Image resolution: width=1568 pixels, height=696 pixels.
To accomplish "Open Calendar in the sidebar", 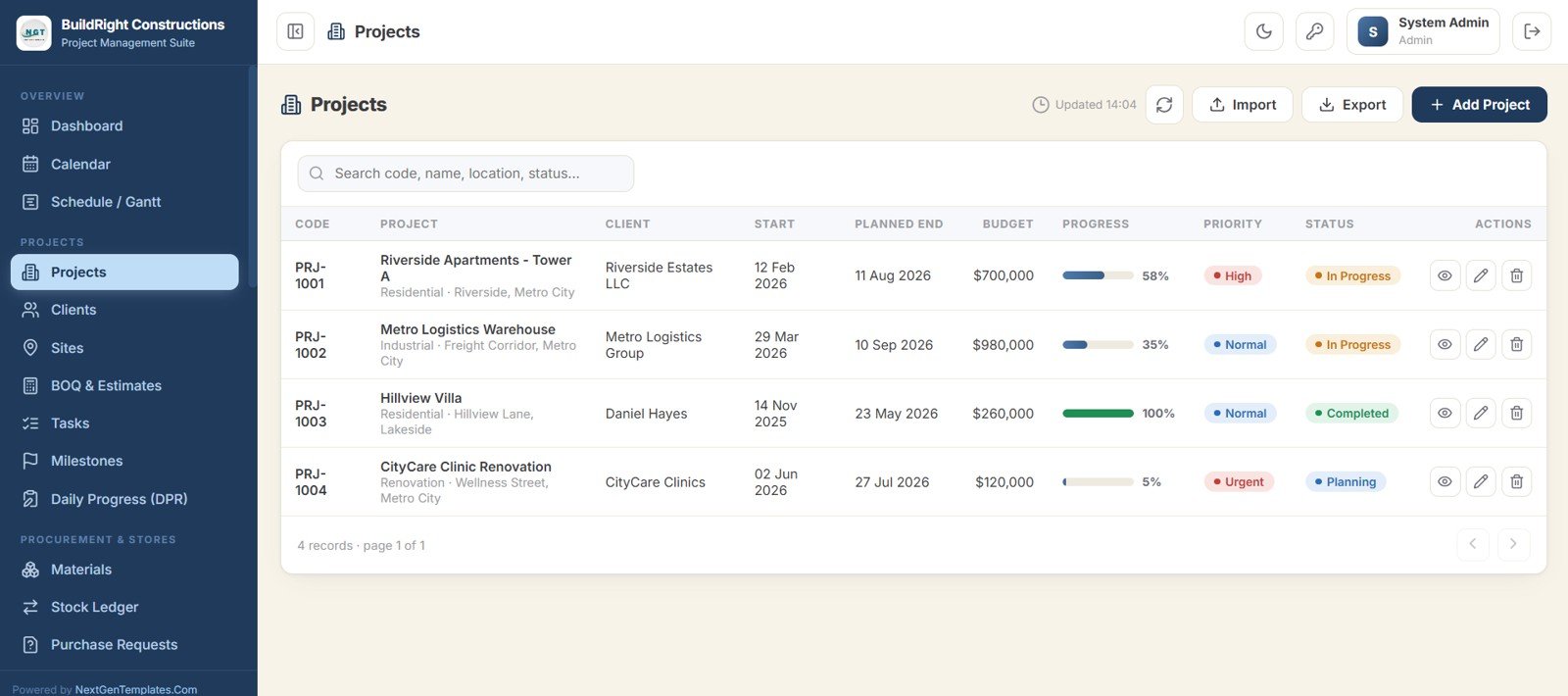I will pyautogui.click(x=124, y=164).
